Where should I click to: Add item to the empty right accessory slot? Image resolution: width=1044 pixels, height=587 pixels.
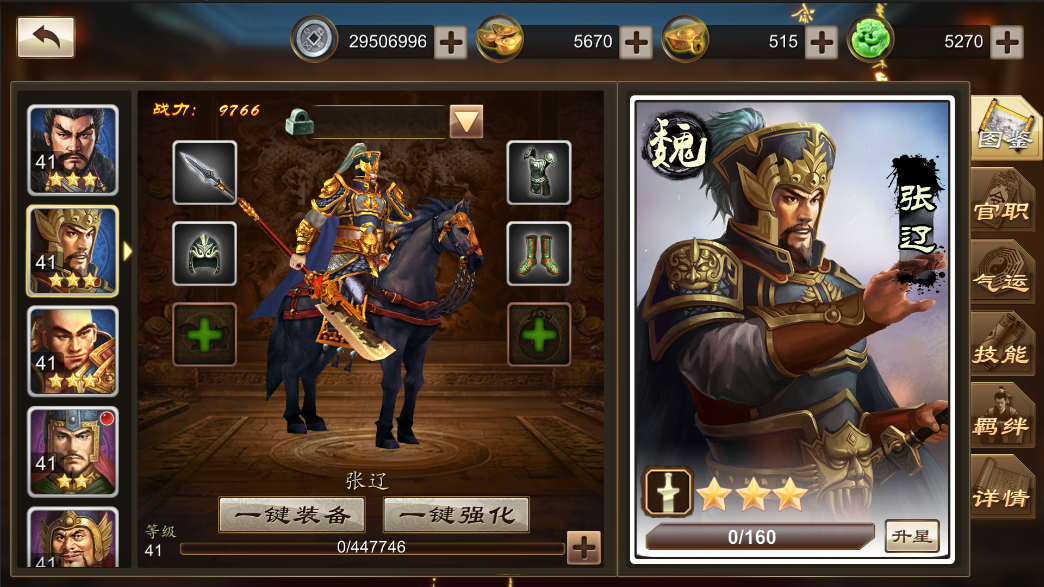(x=539, y=335)
